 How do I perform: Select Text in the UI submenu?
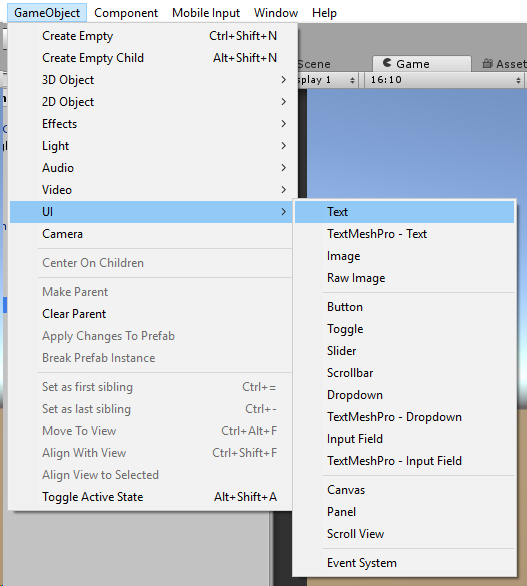coord(404,212)
